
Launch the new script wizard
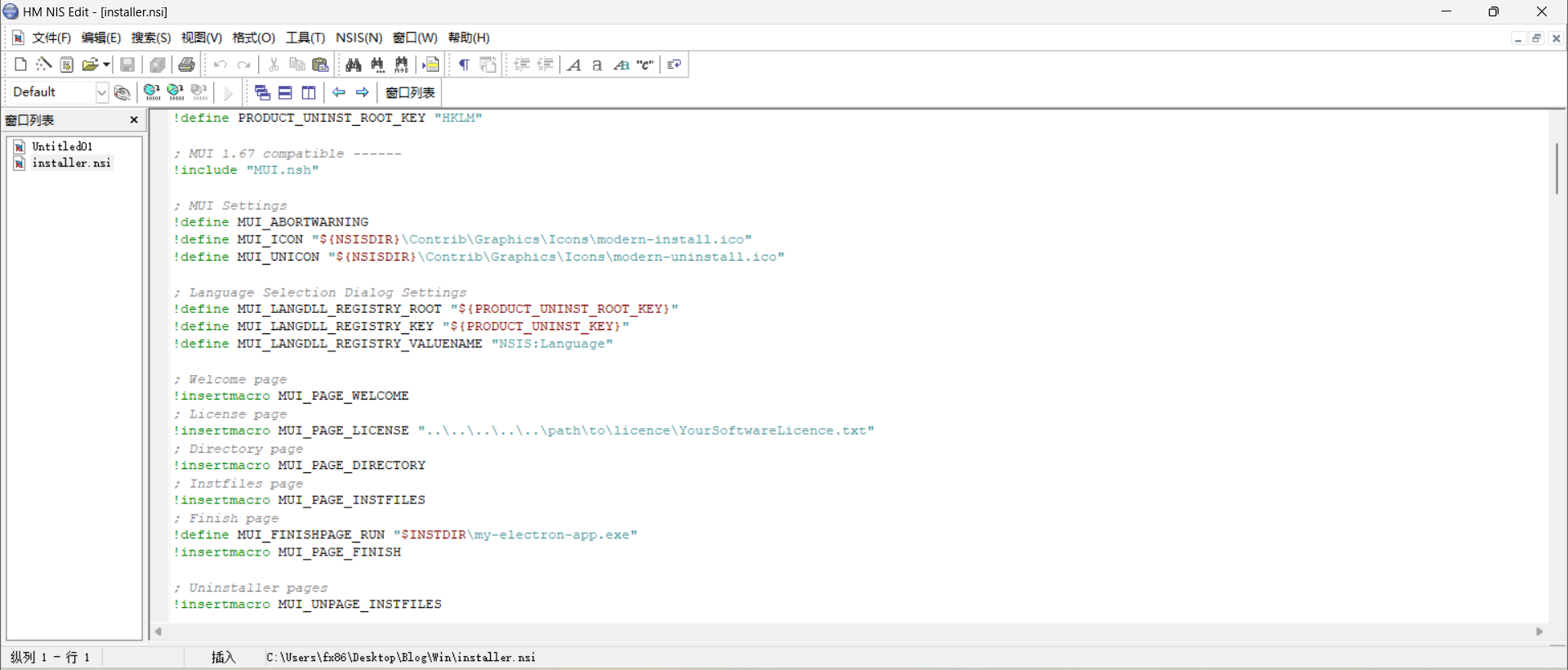(x=44, y=65)
